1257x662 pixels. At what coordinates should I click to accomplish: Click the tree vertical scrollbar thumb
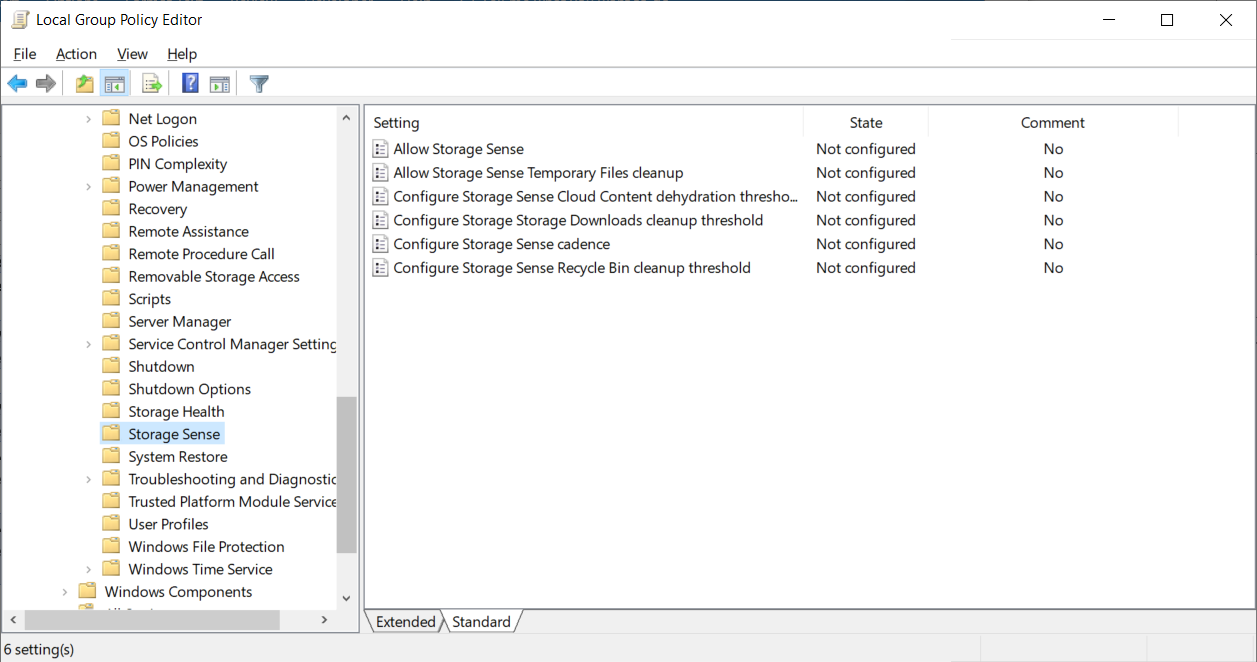347,475
